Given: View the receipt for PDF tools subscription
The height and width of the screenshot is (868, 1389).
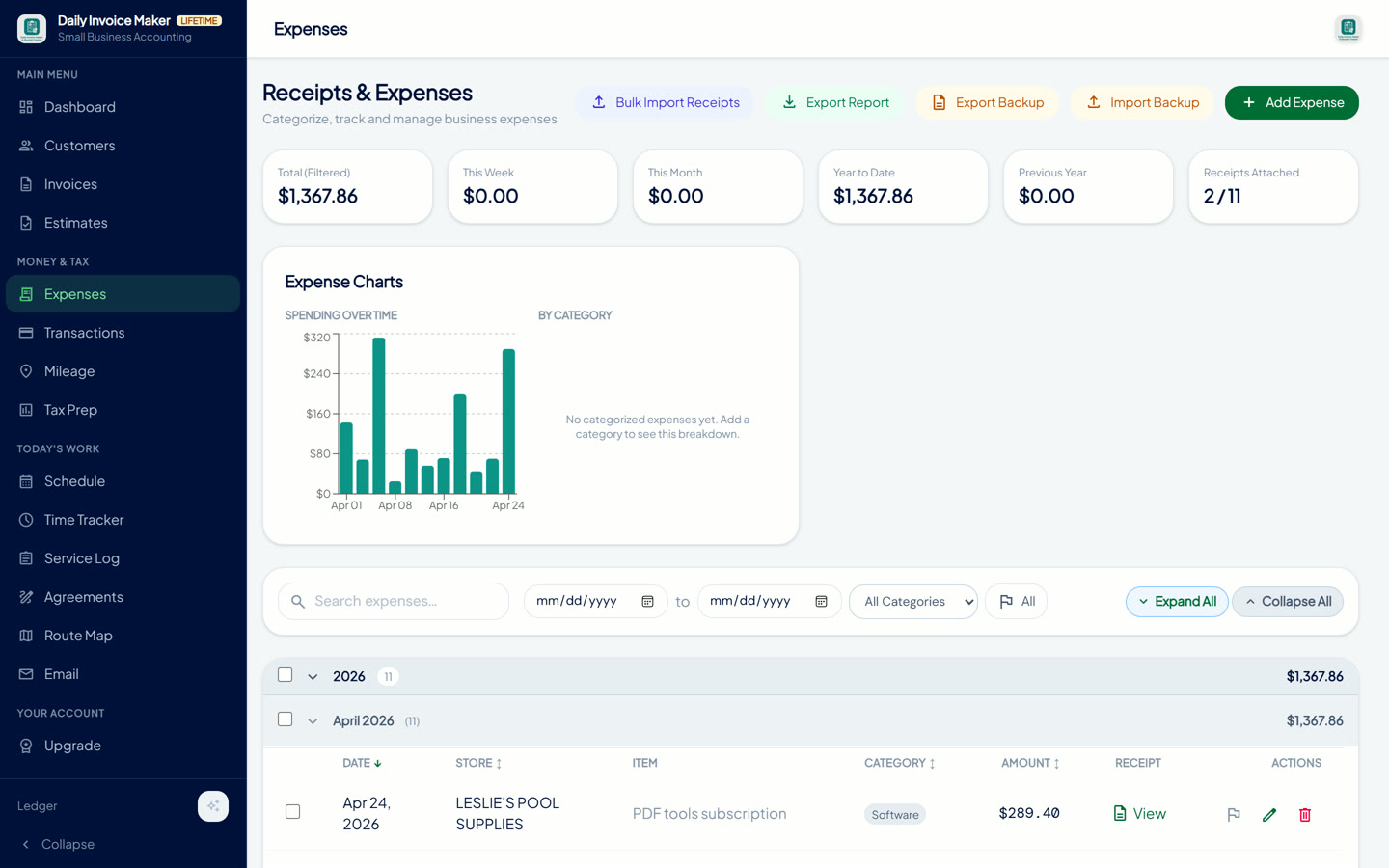Looking at the screenshot, I should [1139, 813].
